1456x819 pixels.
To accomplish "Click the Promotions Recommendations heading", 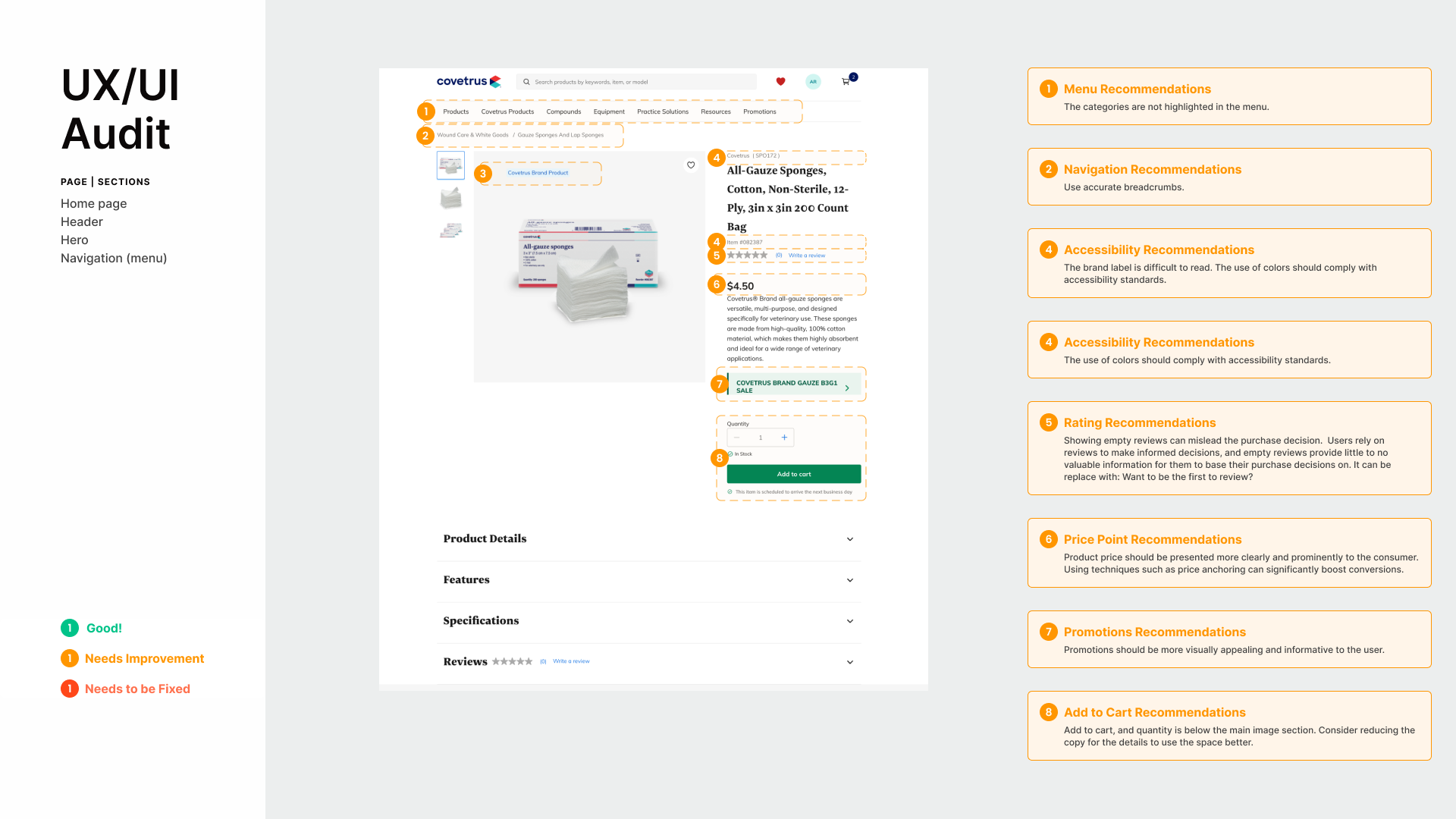I will coord(1155,632).
